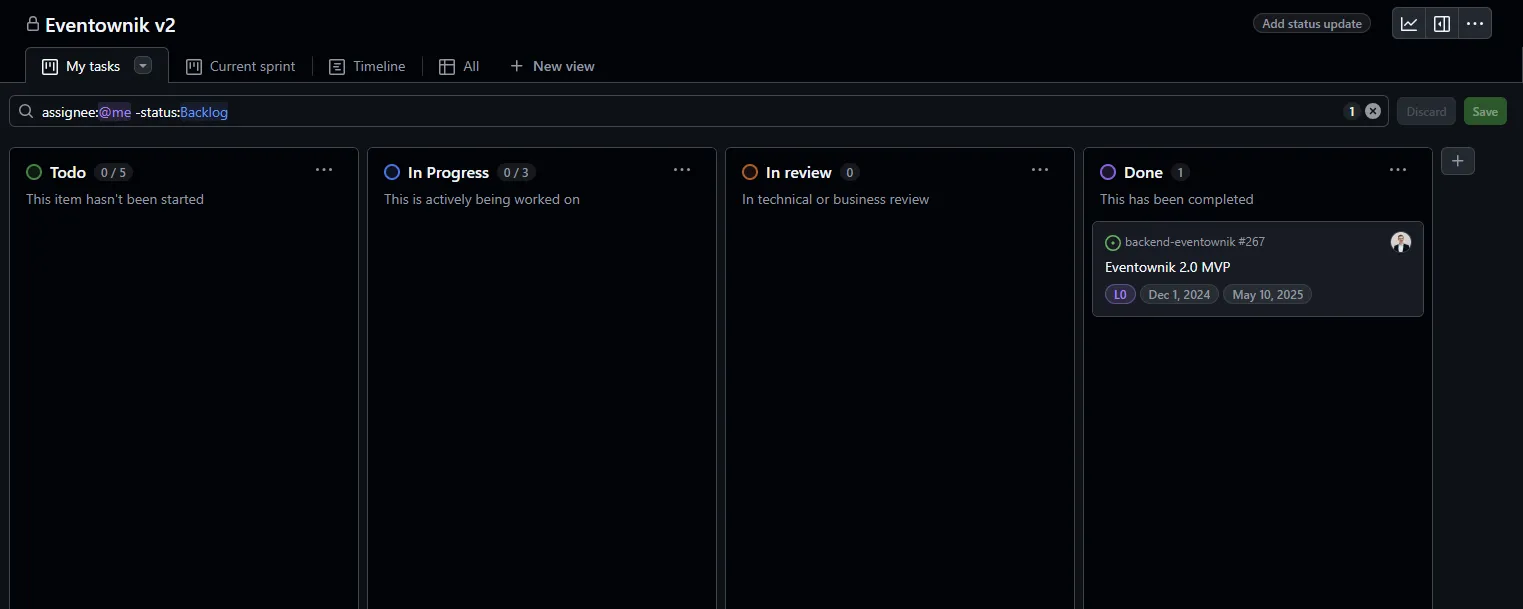Switch to the Current sprint tab
The image size is (1523, 609).
(241, 66)
